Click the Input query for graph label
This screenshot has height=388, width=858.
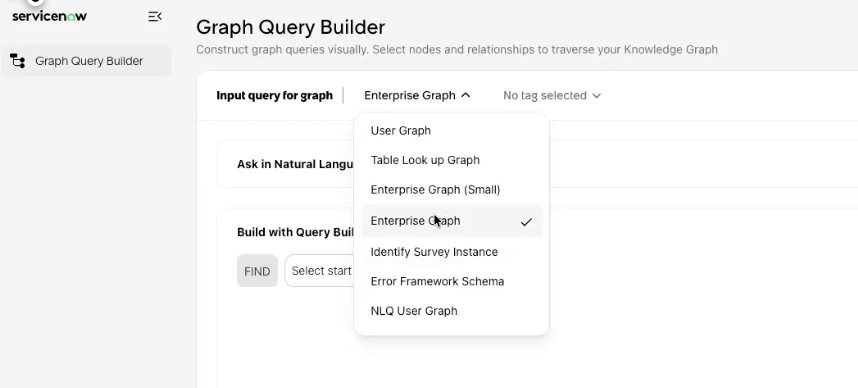coord(274,95)
